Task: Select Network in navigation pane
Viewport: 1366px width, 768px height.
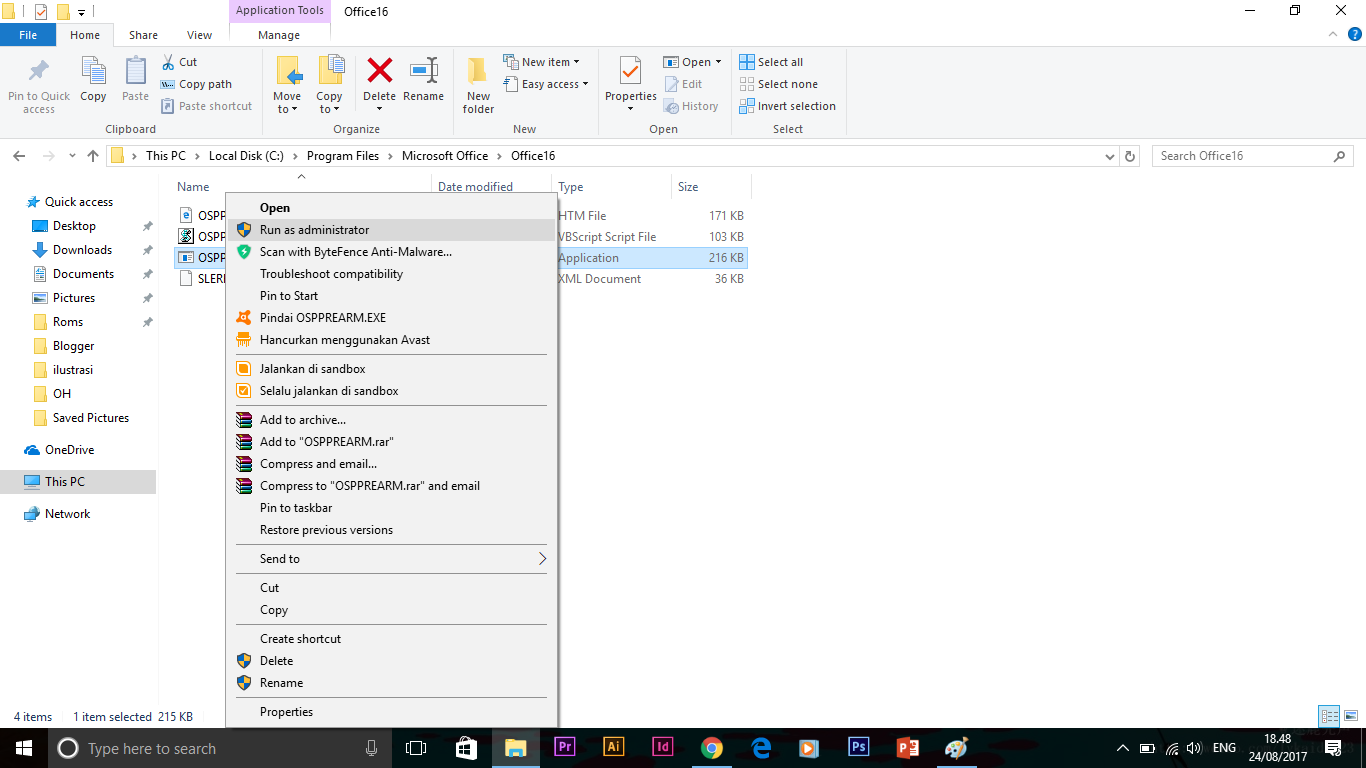Action: (x=67, y=514)
